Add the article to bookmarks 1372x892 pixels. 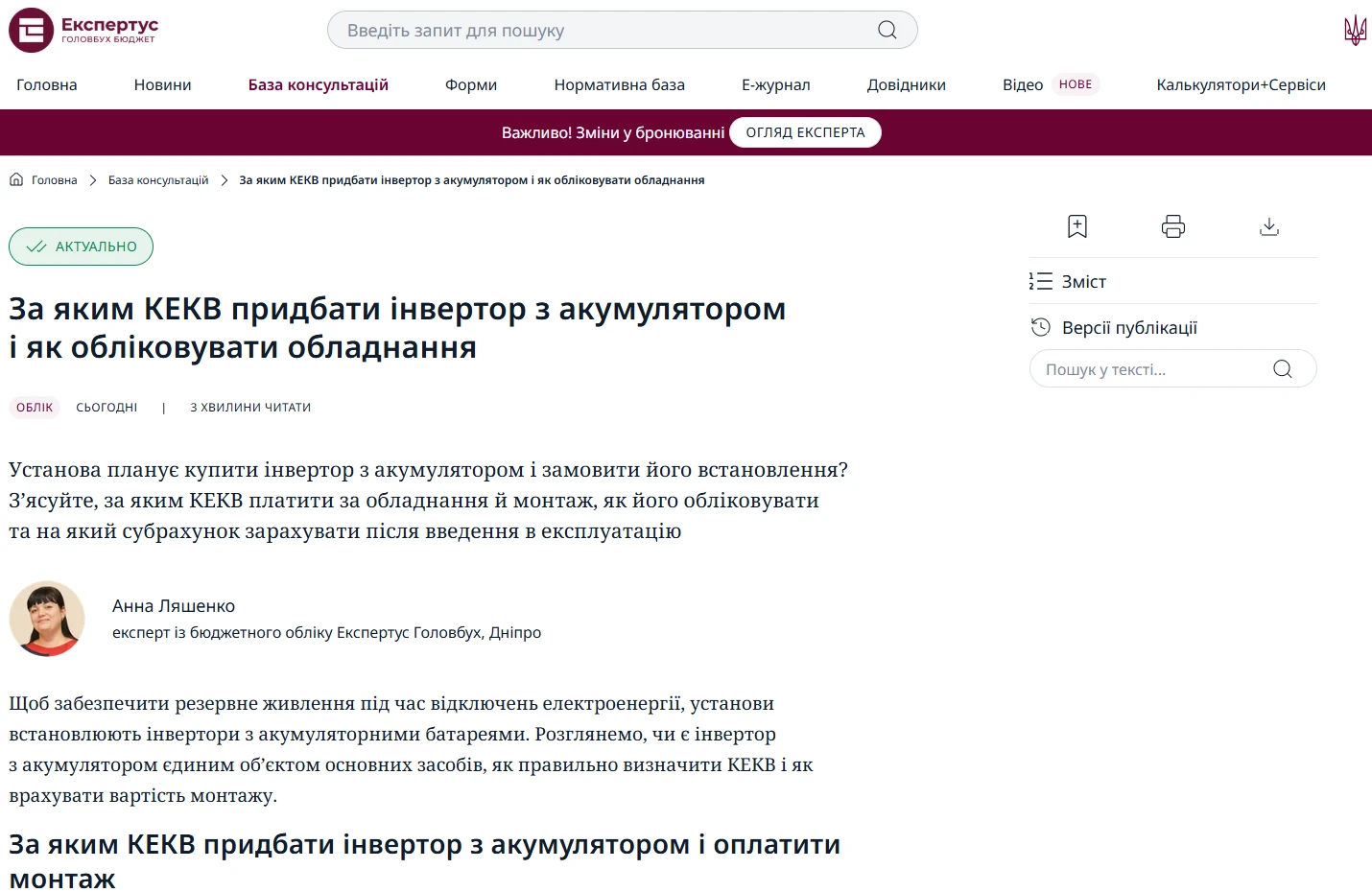point(1077,226)
